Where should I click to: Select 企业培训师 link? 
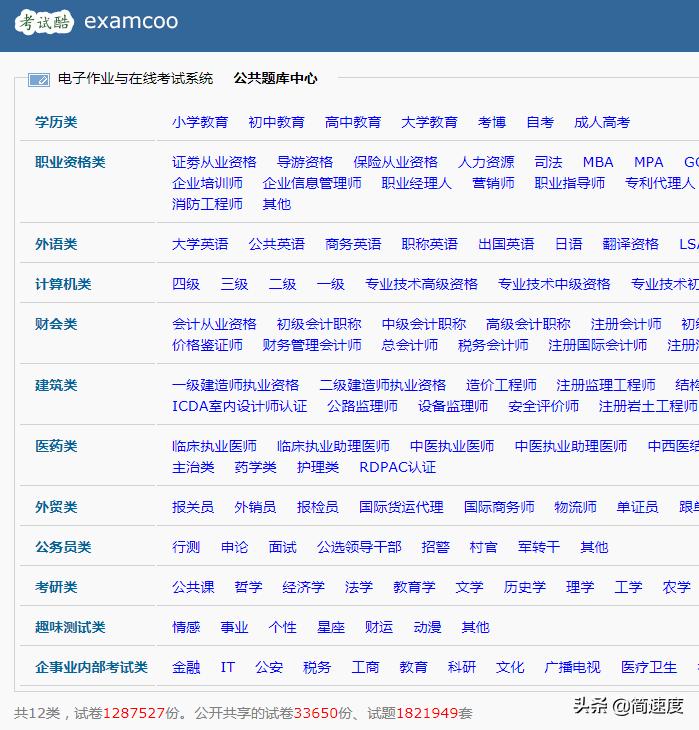(207, 183)
